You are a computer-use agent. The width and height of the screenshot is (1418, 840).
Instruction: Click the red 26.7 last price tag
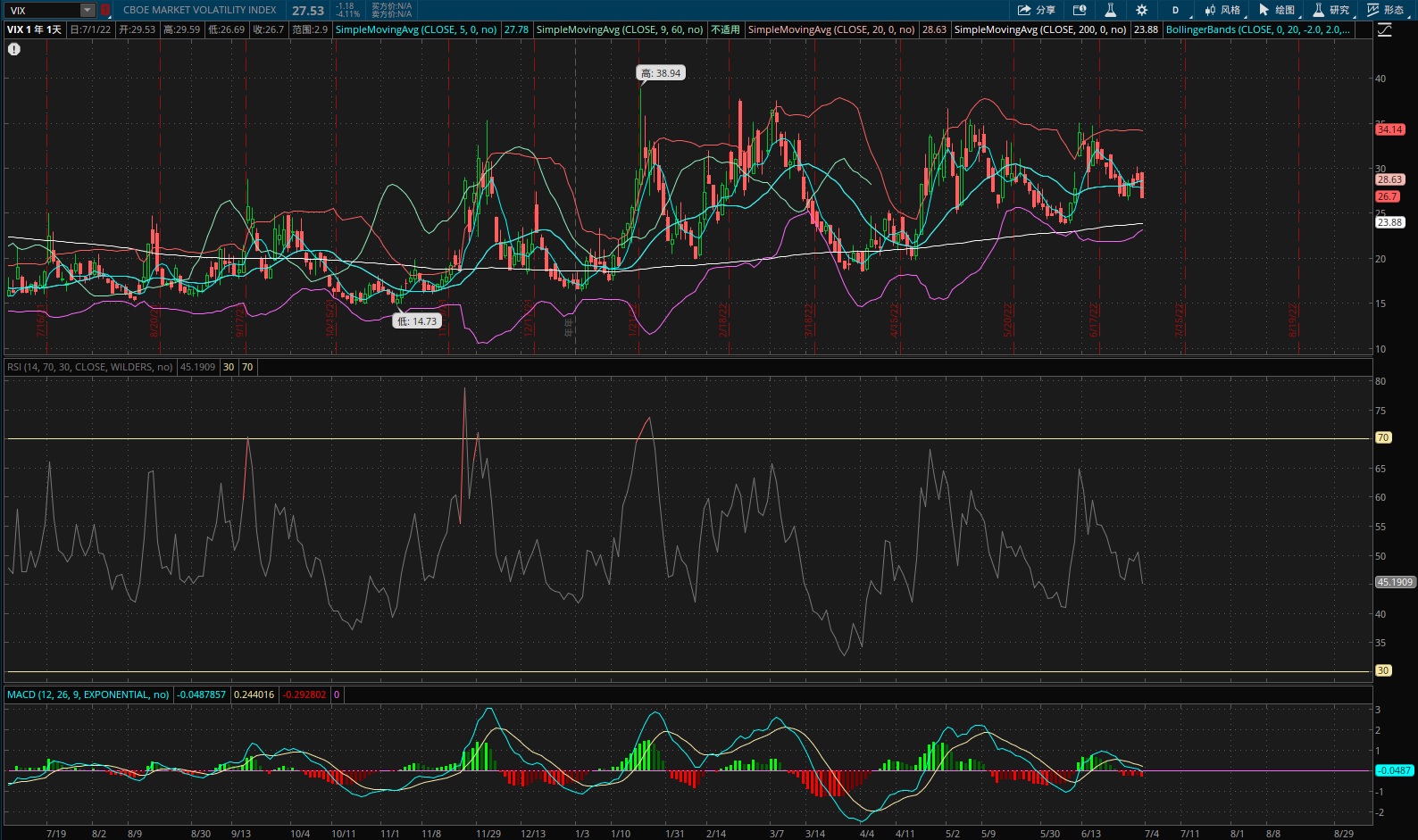coord(1387,196)
